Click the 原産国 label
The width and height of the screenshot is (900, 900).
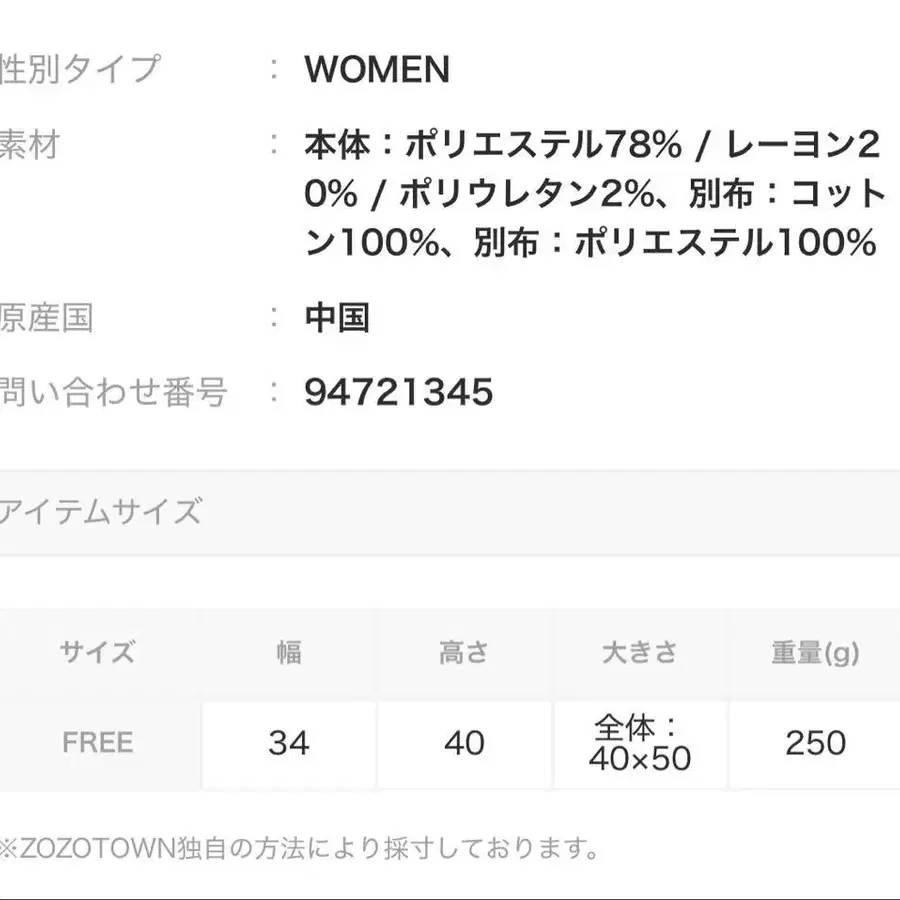[47, 318]
